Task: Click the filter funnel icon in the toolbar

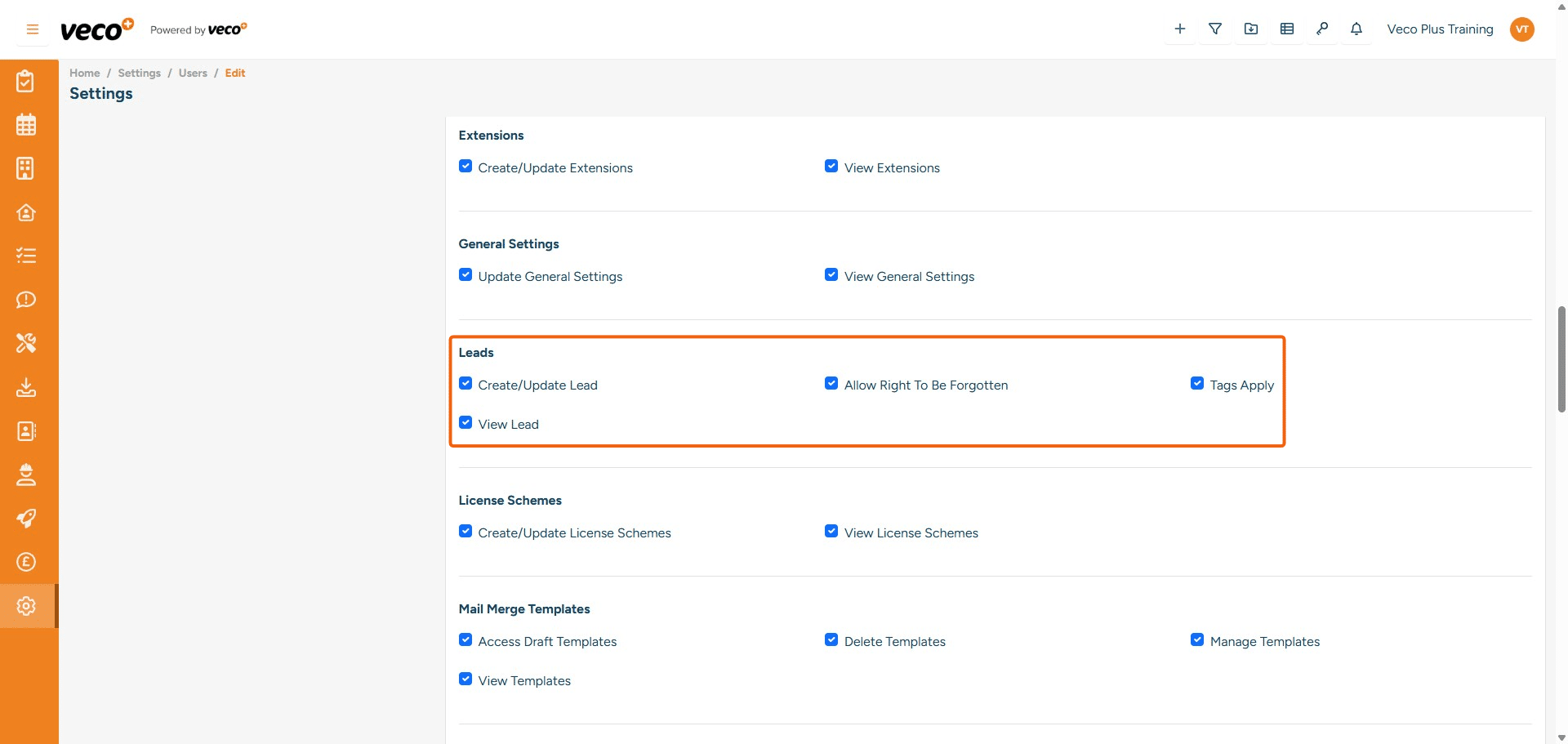Action: [x=1215, y=29]
